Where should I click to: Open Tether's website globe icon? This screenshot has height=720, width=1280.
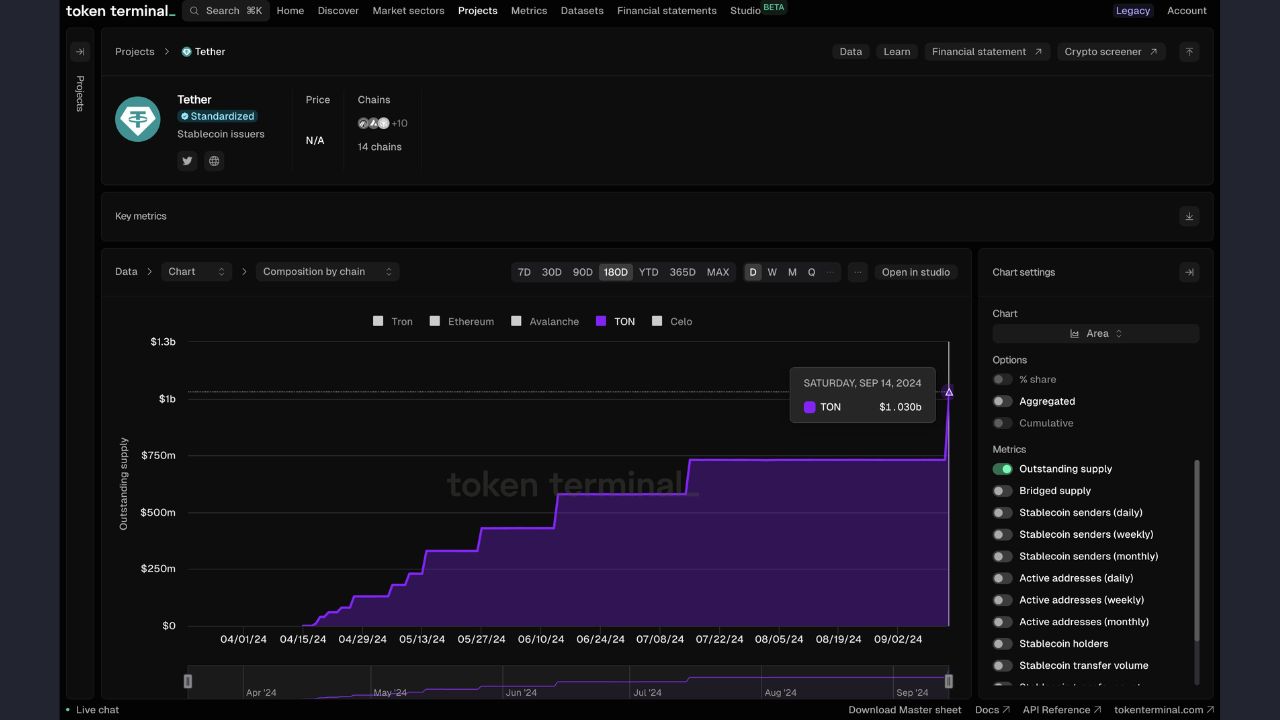tap(214, 161)
